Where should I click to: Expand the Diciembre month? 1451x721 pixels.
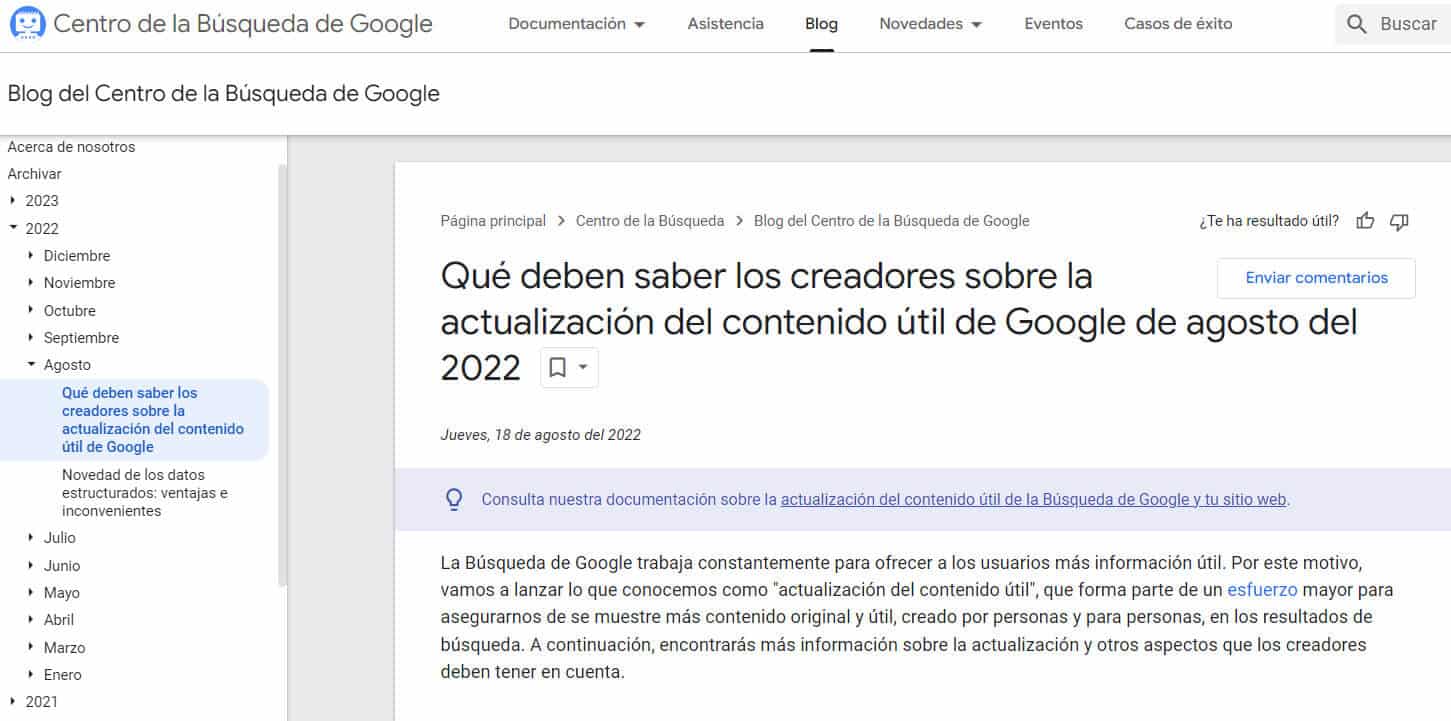[x=32, y=256]
